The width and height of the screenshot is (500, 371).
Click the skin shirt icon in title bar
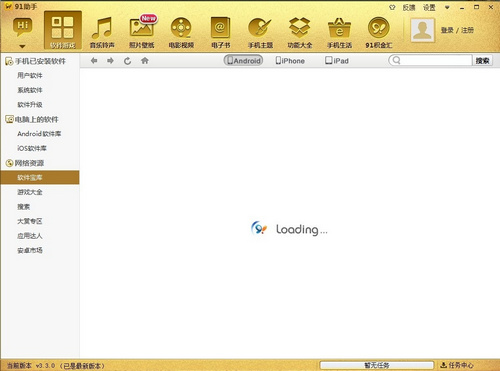click(x=392, y=7)
